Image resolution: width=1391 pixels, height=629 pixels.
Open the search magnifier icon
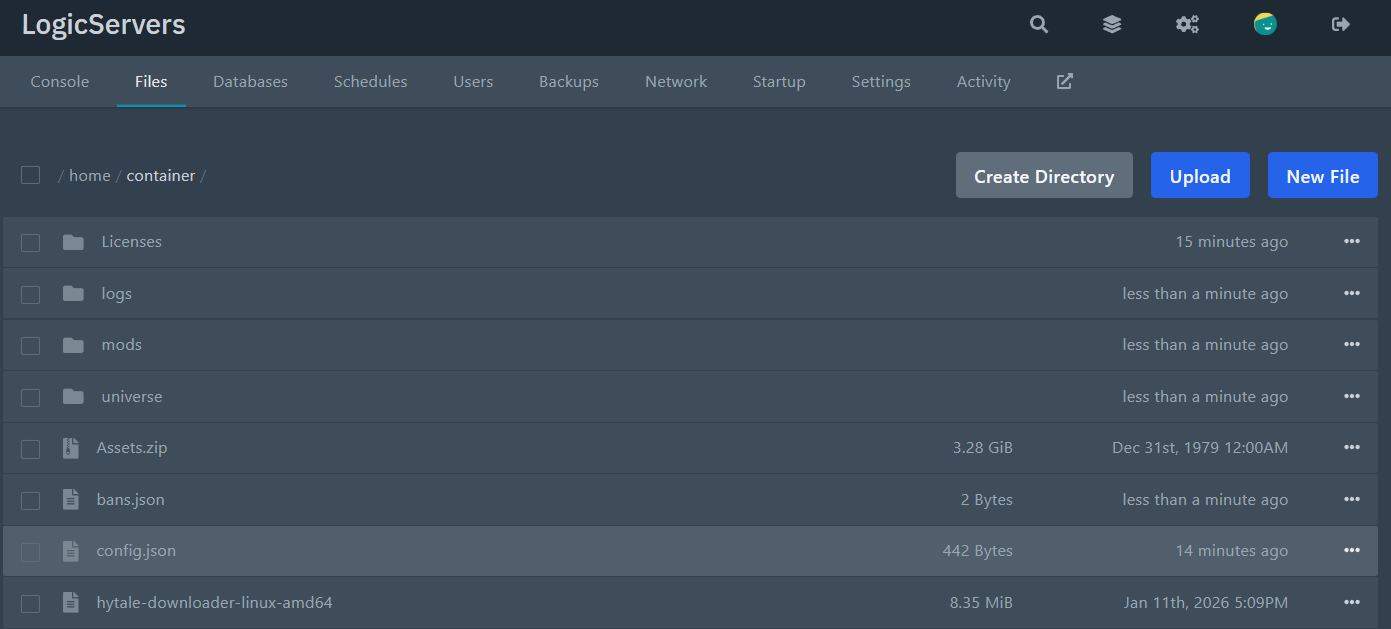tap(1038, 23)
